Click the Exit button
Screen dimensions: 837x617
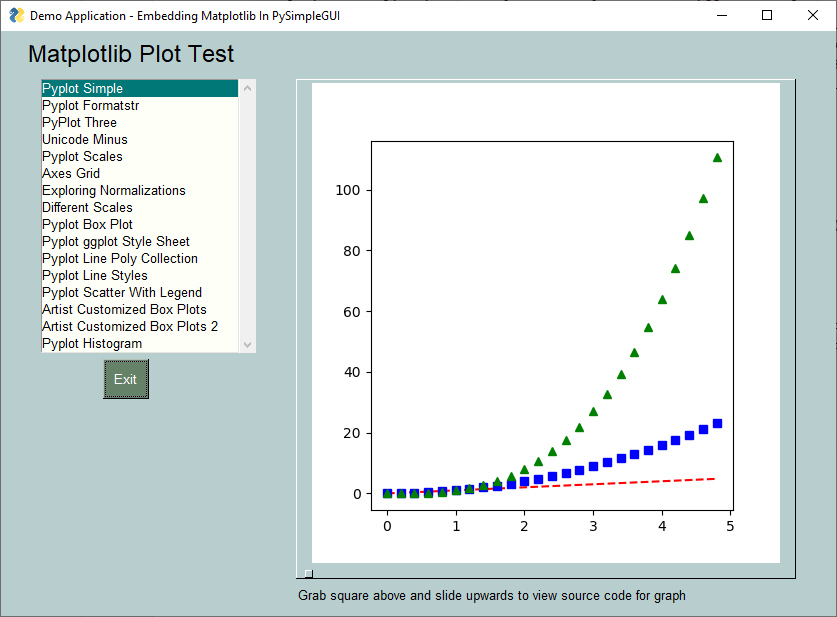[125, 379]
